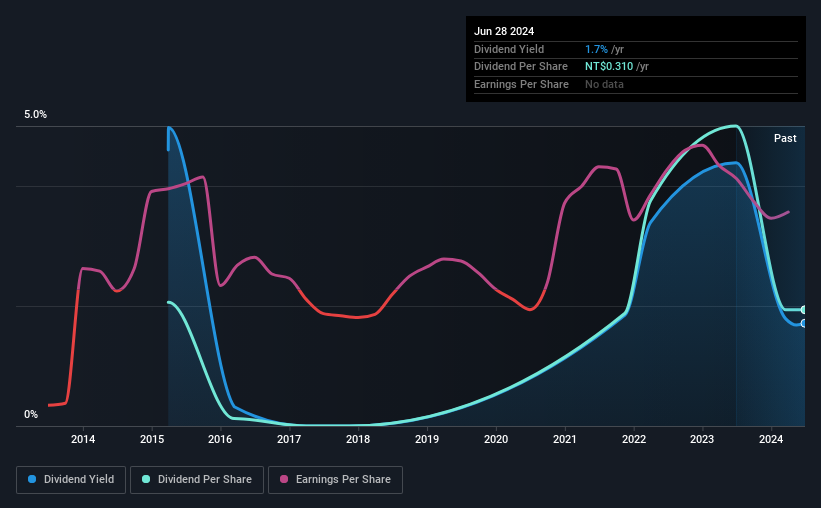Toggle the Earnings Per Share legend button
Viewport: 821px width, 508px height.
[x=335, y=480]
